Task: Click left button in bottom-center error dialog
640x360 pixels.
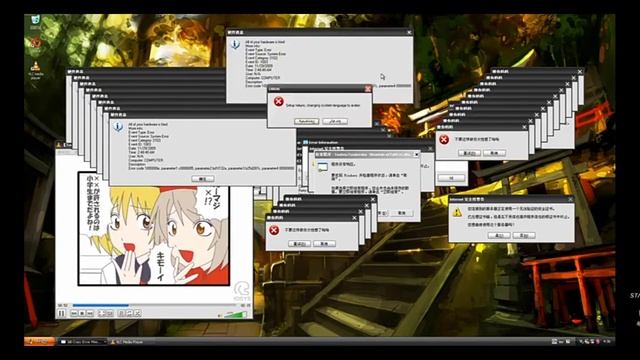Action: (300, 244)
